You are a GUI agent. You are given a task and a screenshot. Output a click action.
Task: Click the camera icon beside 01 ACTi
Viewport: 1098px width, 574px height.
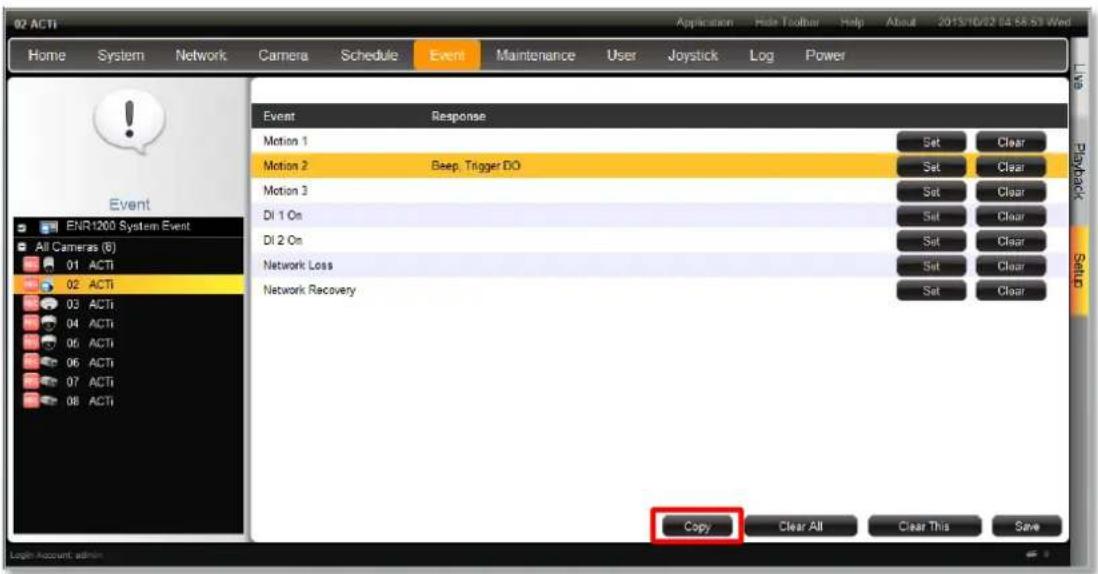pyautogui.click(x=48, y=265)
